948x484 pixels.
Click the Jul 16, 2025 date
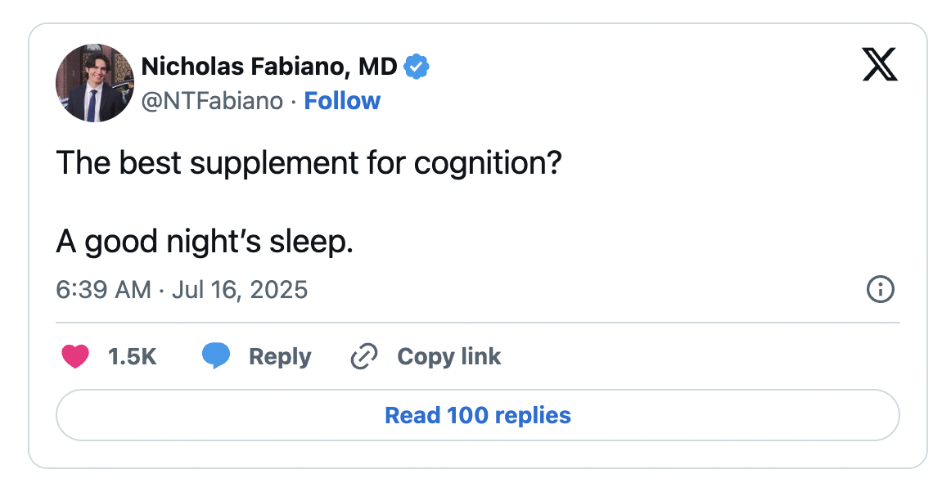tap(239, 290)
